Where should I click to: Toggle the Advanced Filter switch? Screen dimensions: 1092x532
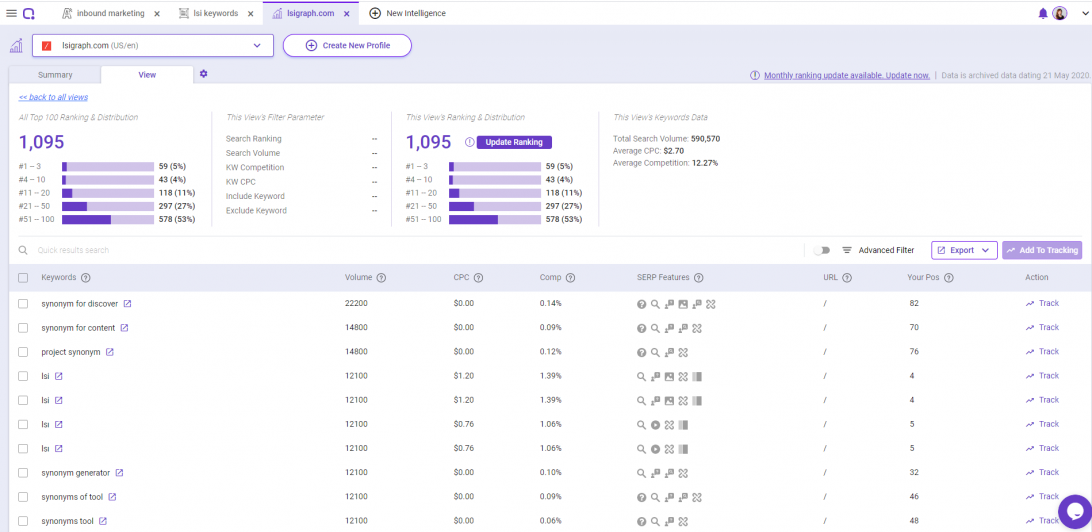(x=822, y=250)
